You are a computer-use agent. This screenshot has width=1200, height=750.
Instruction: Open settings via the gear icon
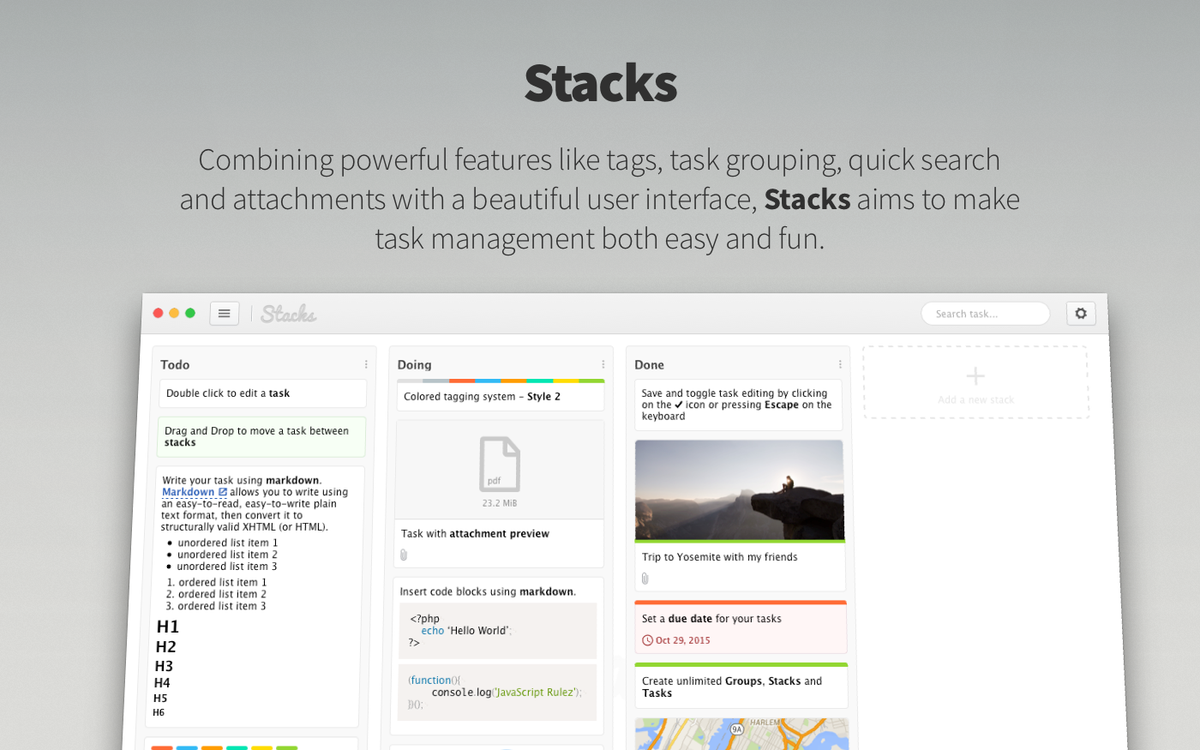point(1080,313)
